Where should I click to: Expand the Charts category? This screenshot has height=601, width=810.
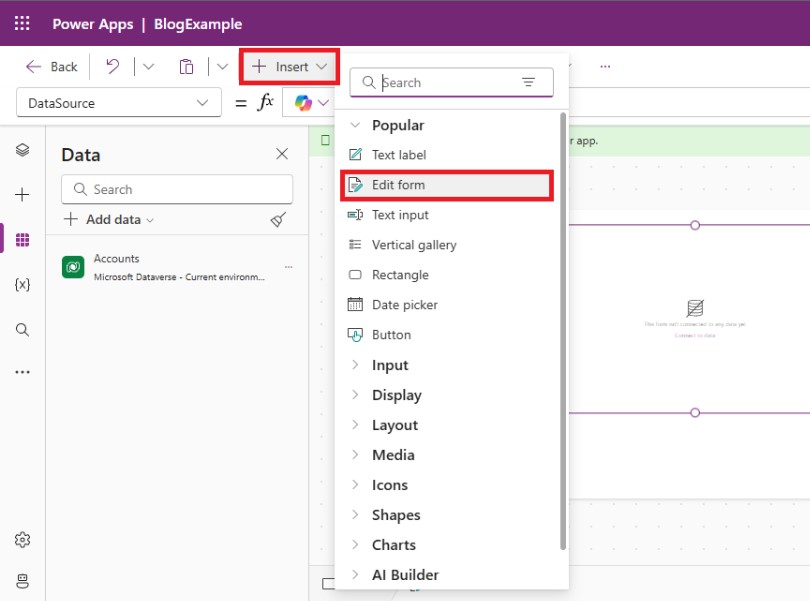[393, 545]
